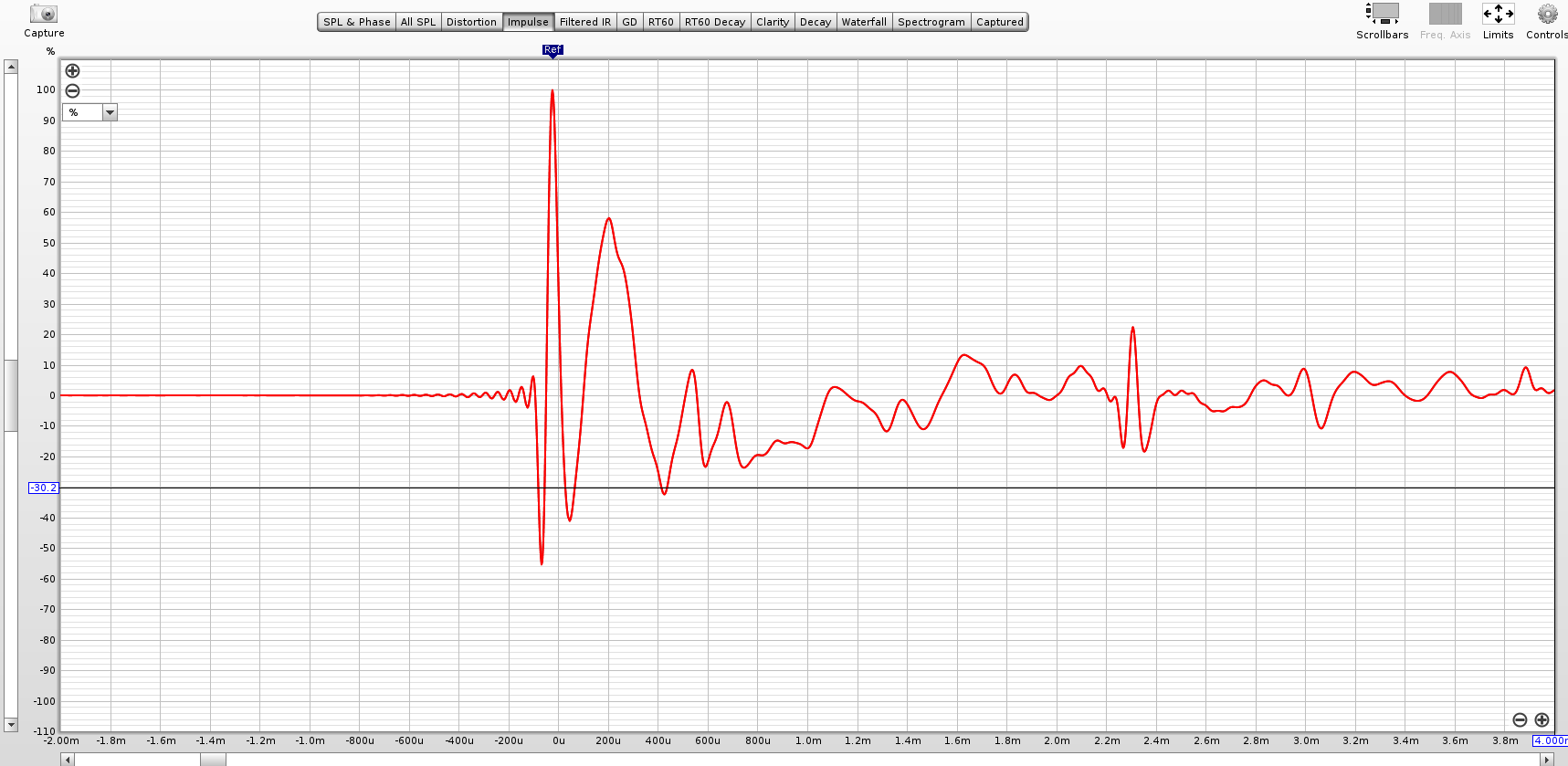Screen dimensions: 1568x766
Task: Click the 2.0m label on time axis
Action: pos(1057,740)
